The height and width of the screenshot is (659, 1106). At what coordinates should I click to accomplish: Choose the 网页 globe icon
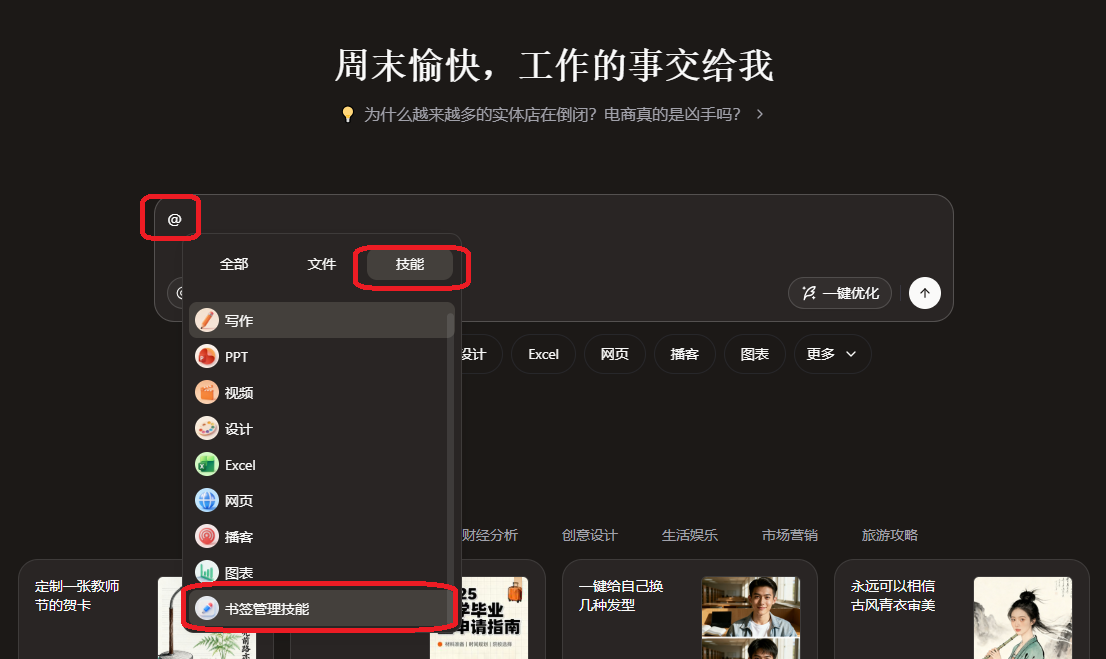pyautogui.click(x=207, y=501)
